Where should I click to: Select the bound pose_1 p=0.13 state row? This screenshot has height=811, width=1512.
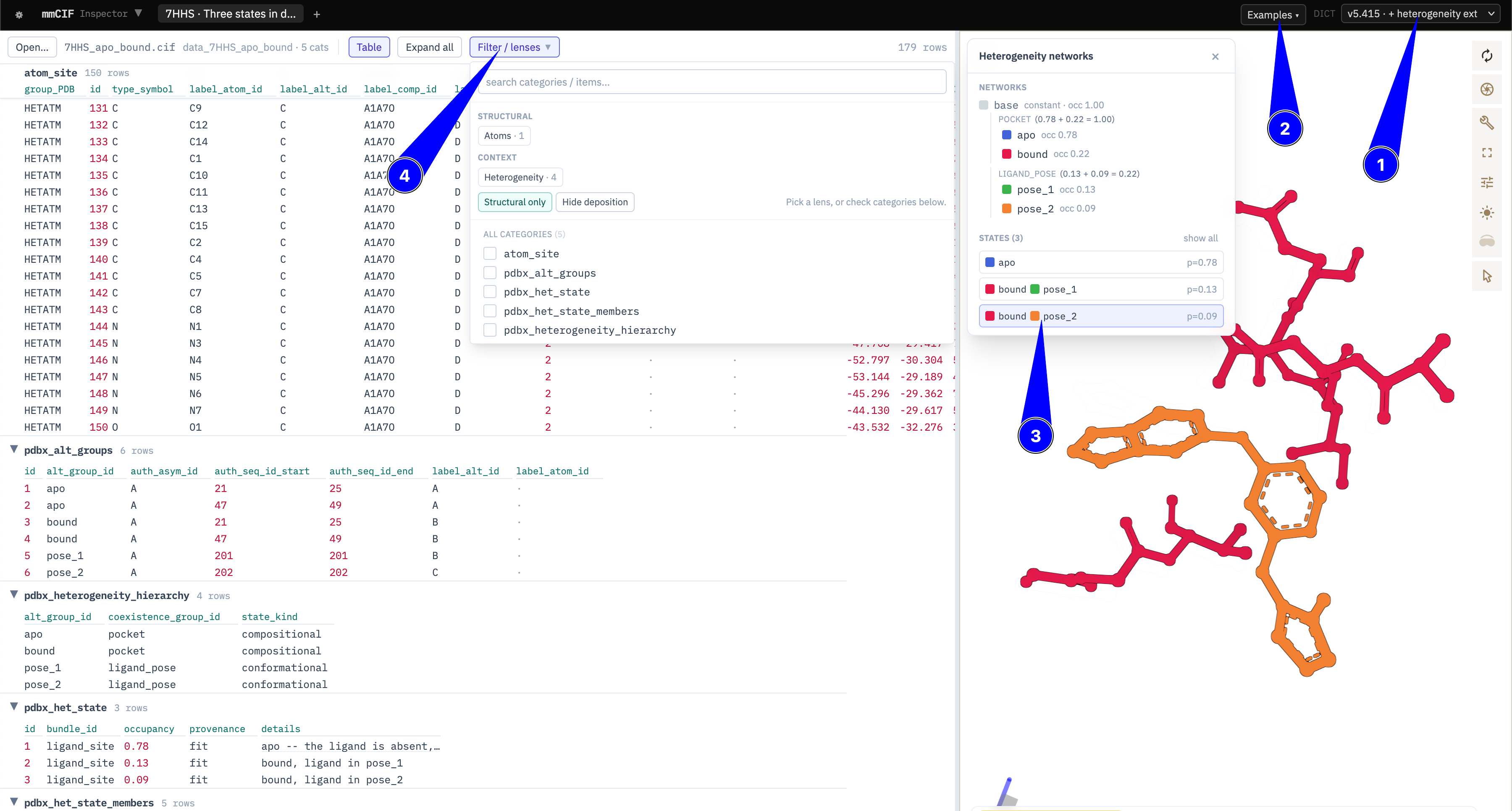(x=1100, y=289)
